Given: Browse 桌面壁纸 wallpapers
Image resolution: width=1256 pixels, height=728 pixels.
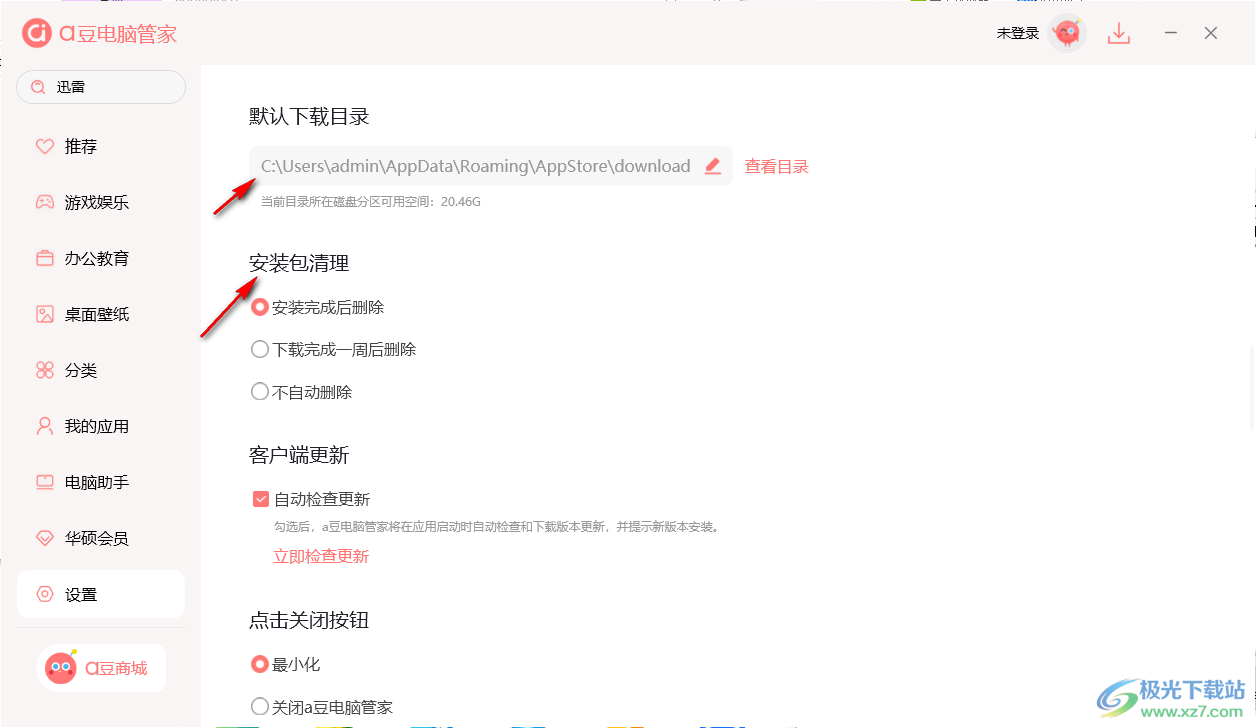Looking at the screenshot, I should [90, 313].
